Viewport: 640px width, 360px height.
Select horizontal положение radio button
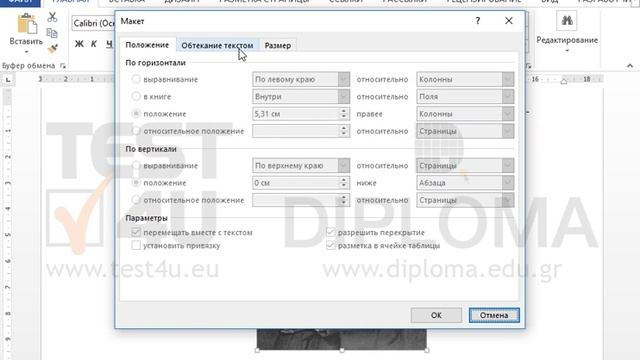(136, 113)
